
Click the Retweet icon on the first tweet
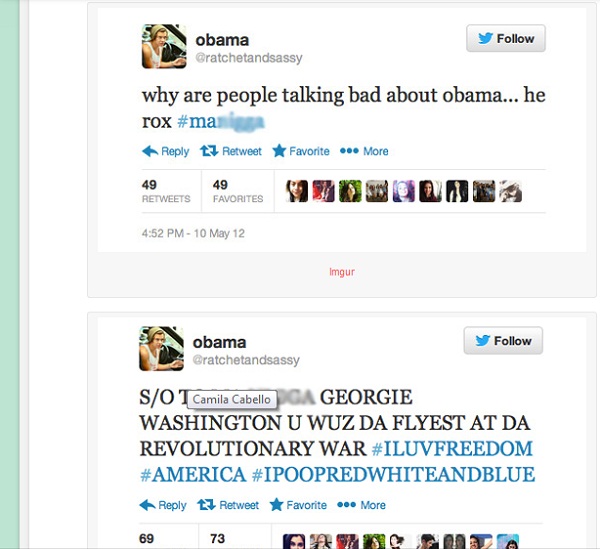[x=209, y=151]
